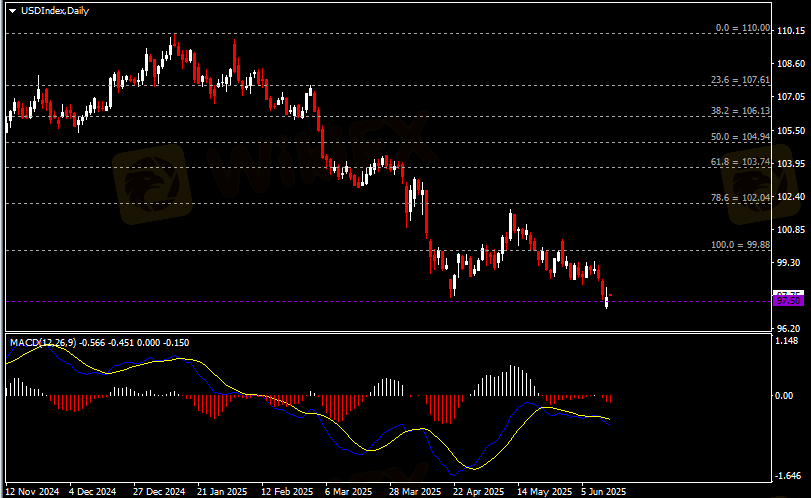Click the 96.20 price scale value
Image resolution: width=811 pixels, height=498 pixels.
point(789,328)
